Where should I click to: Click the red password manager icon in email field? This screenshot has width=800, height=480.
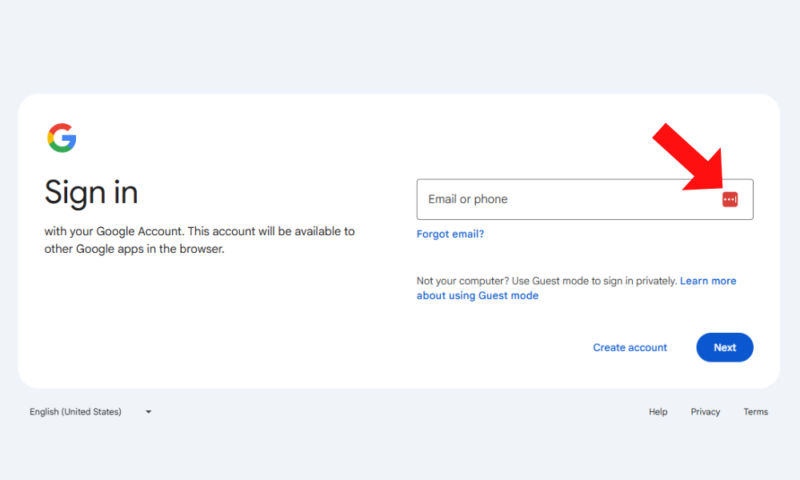730,199
